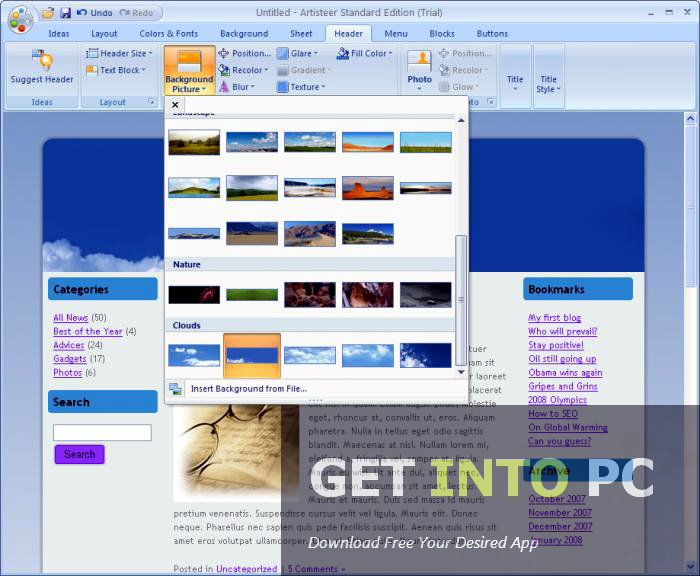Click the gallery scrollbar thumb
Image resolution: width=700 pixels, height=576 pixels.
pos(461,300)
